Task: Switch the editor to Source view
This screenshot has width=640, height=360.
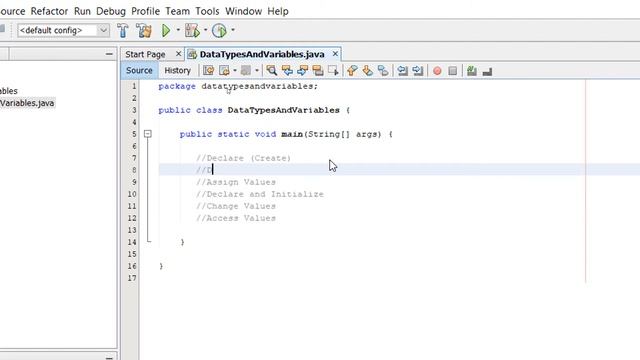Action: (139, 70)
